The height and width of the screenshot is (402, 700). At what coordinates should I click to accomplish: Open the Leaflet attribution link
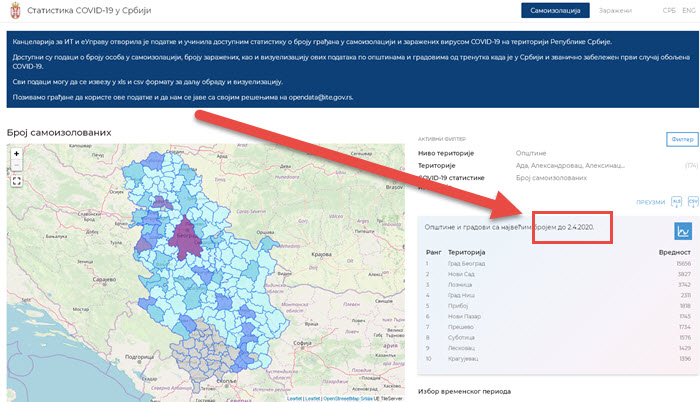coord(294,398)
